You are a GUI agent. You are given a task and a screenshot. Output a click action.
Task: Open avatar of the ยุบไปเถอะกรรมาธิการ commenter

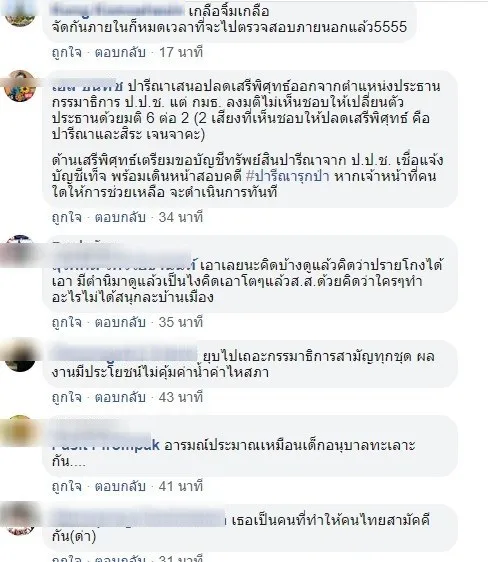[x=20, y=356]
